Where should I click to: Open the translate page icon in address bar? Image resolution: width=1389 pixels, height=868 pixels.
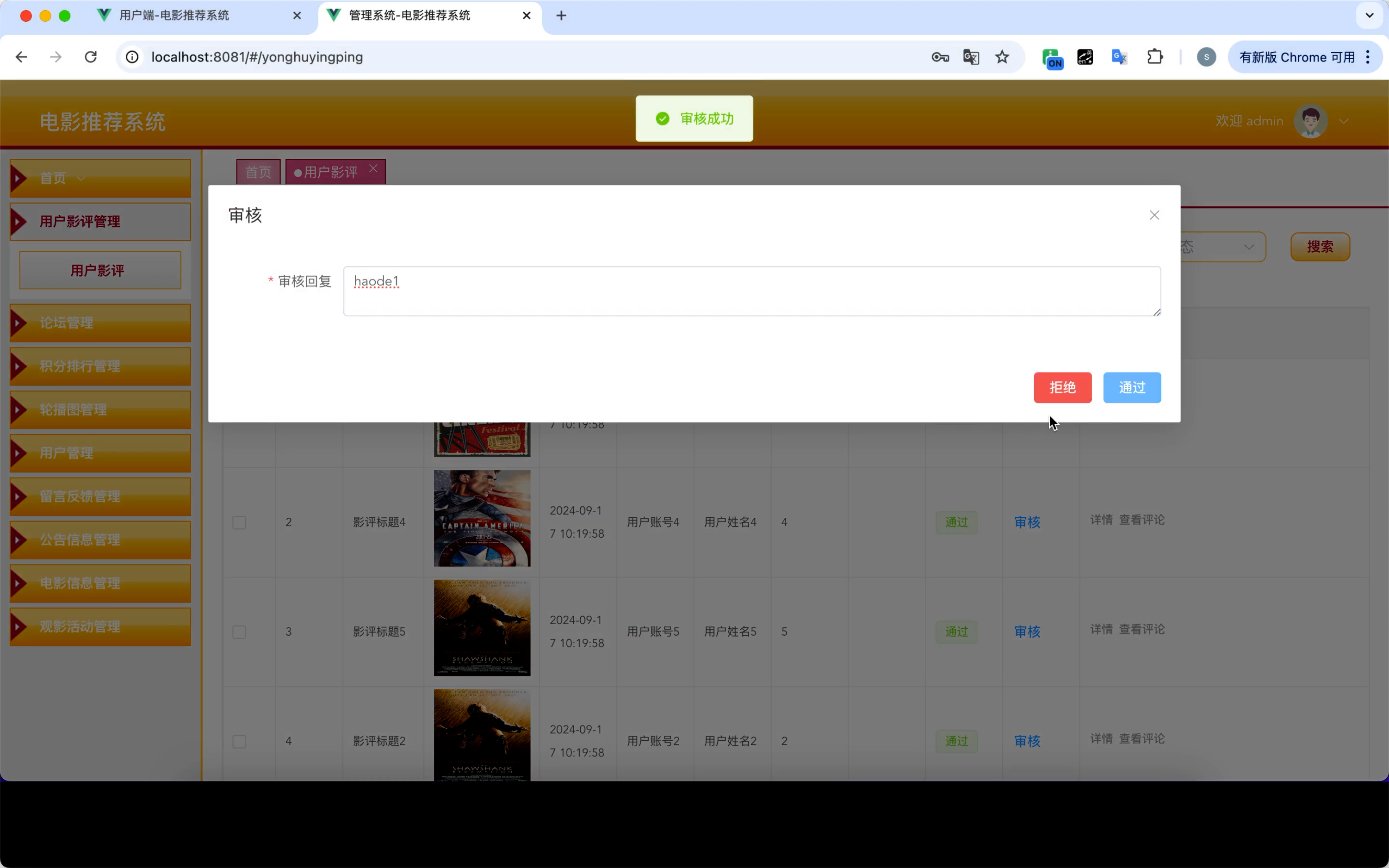[971, 57]
